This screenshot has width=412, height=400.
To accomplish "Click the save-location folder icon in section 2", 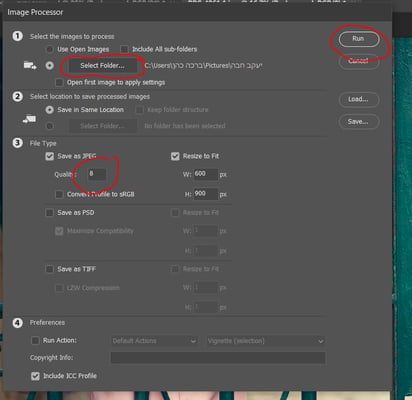I will click(29, 119).
